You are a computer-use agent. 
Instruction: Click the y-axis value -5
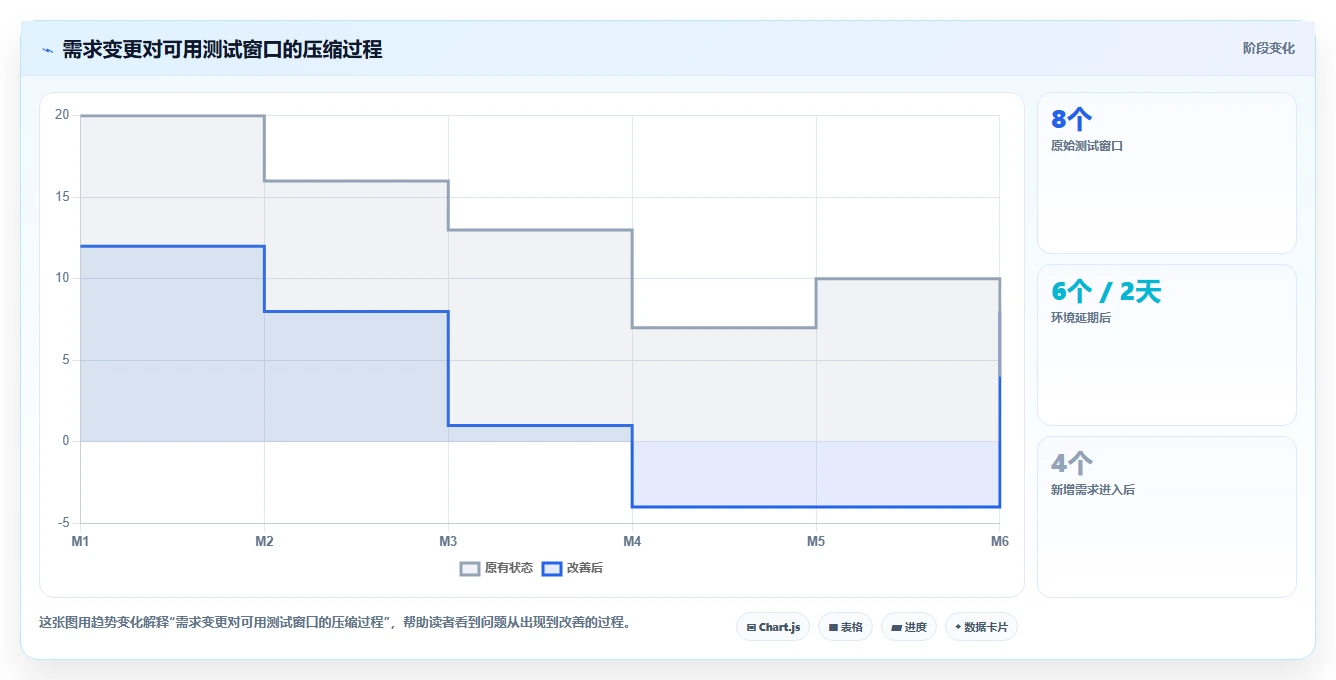point(63,523)
